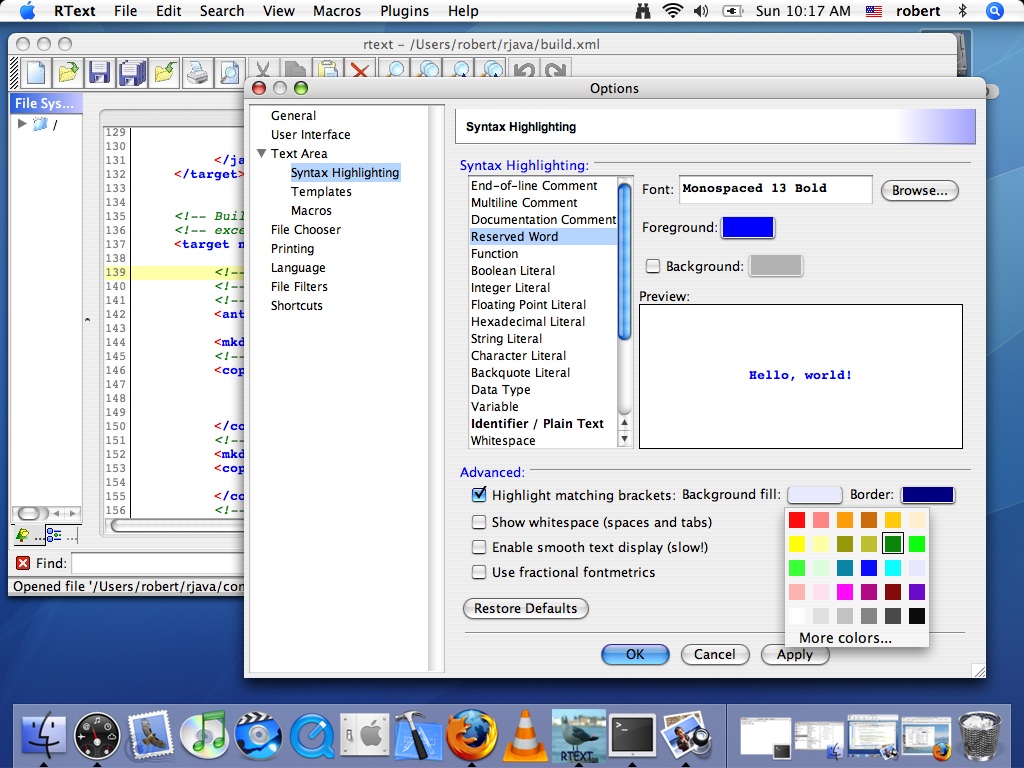Open the Macros menu
Viewport: 1024px width, 768px height.
(x=337, y=11)
